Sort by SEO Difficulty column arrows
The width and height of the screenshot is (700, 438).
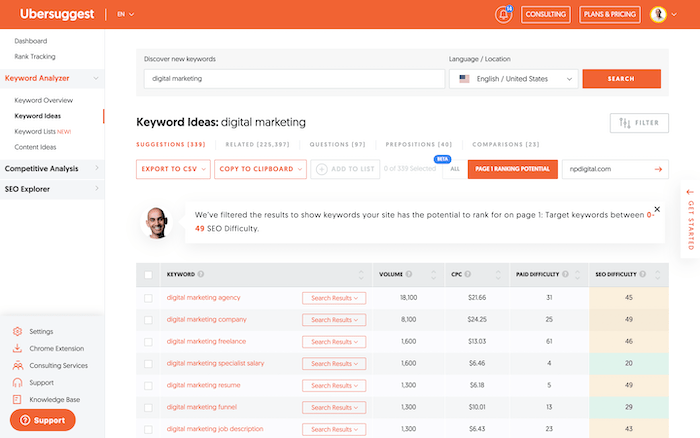pyautogui.click(x=658, y=275)
